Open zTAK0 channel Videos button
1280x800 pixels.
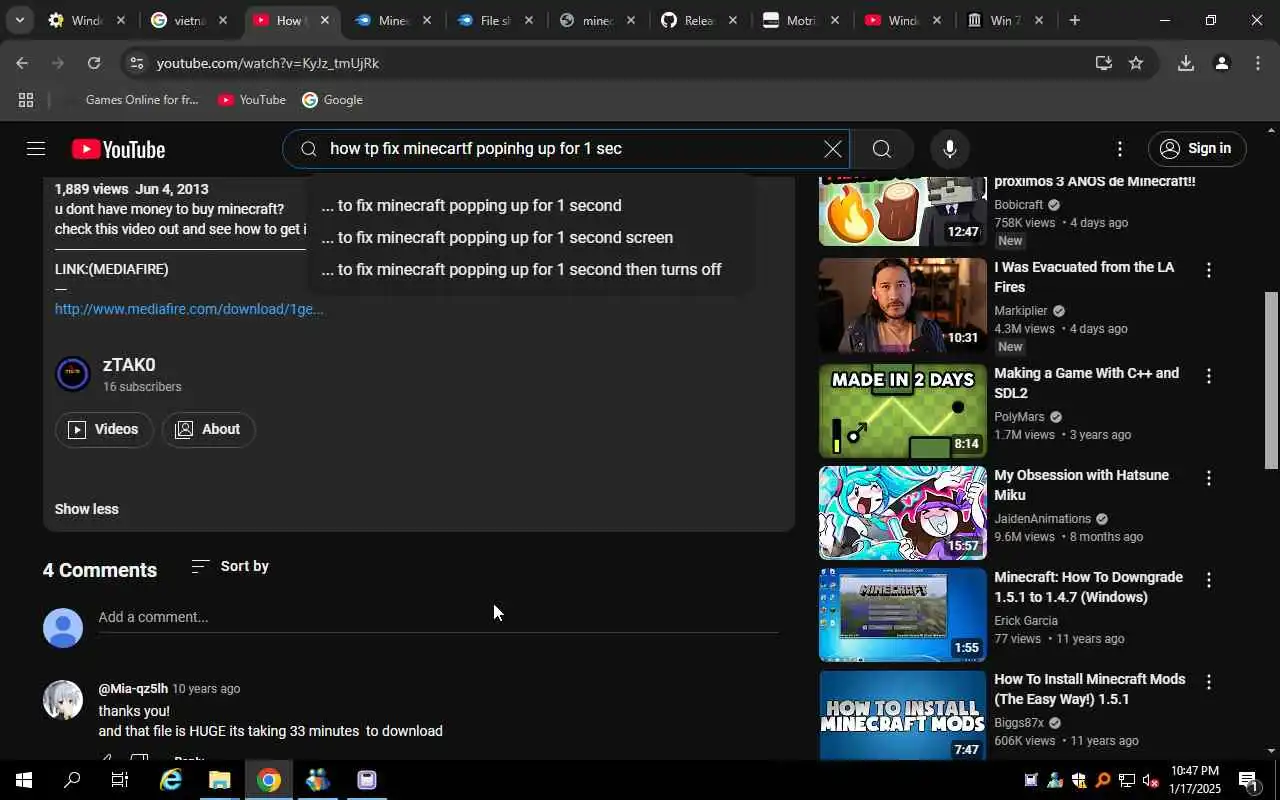(104, 429)
